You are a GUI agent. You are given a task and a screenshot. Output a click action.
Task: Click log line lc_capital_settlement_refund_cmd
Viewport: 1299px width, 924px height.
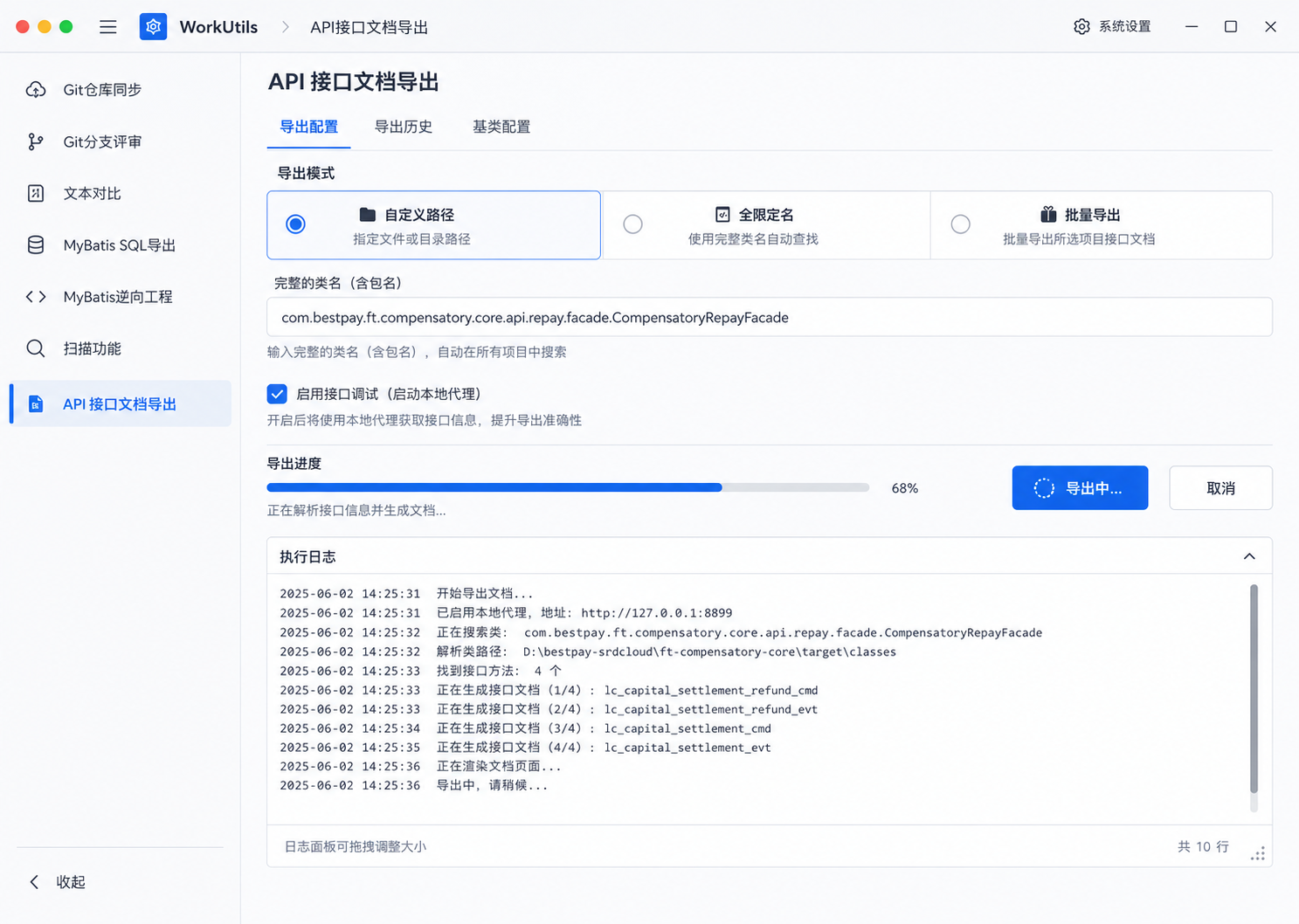(549, 690)
